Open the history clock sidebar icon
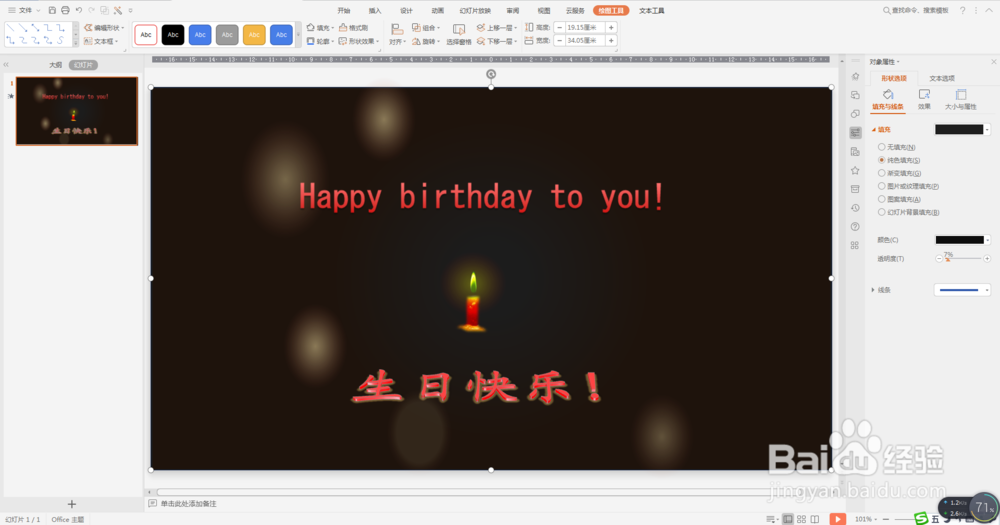Screen dimensions: 1000x525 pos(855,208)
